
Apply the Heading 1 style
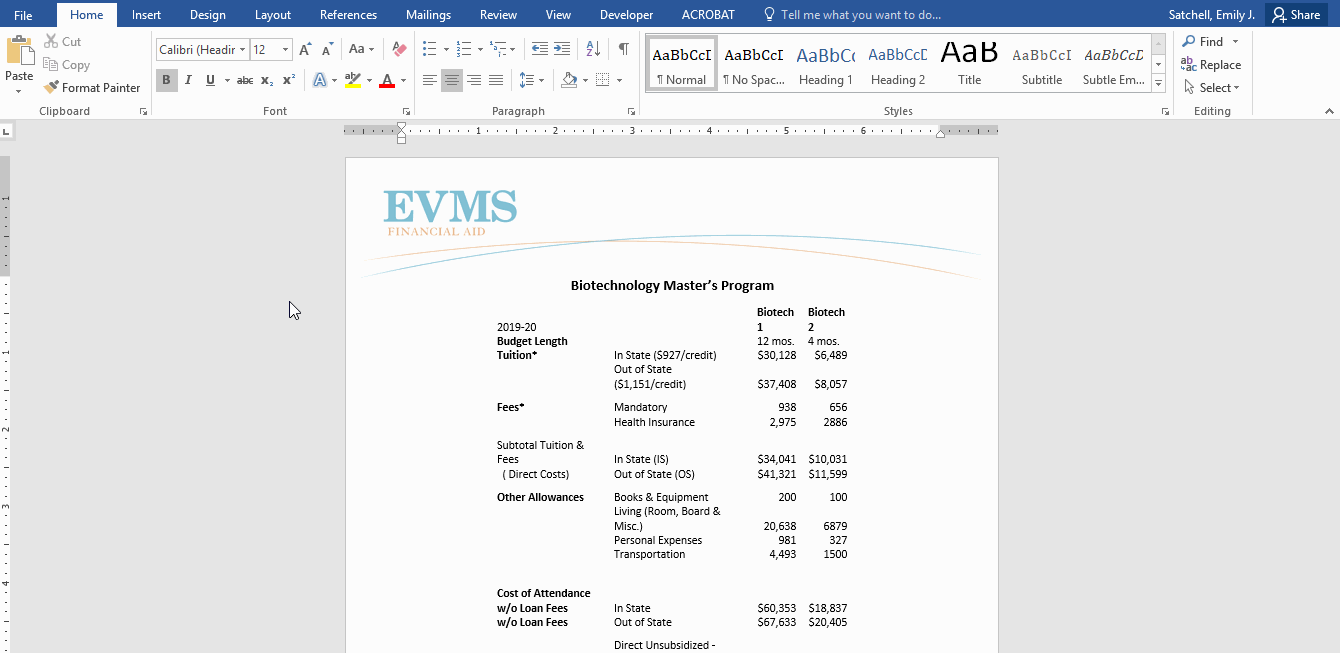coord(825,65)
